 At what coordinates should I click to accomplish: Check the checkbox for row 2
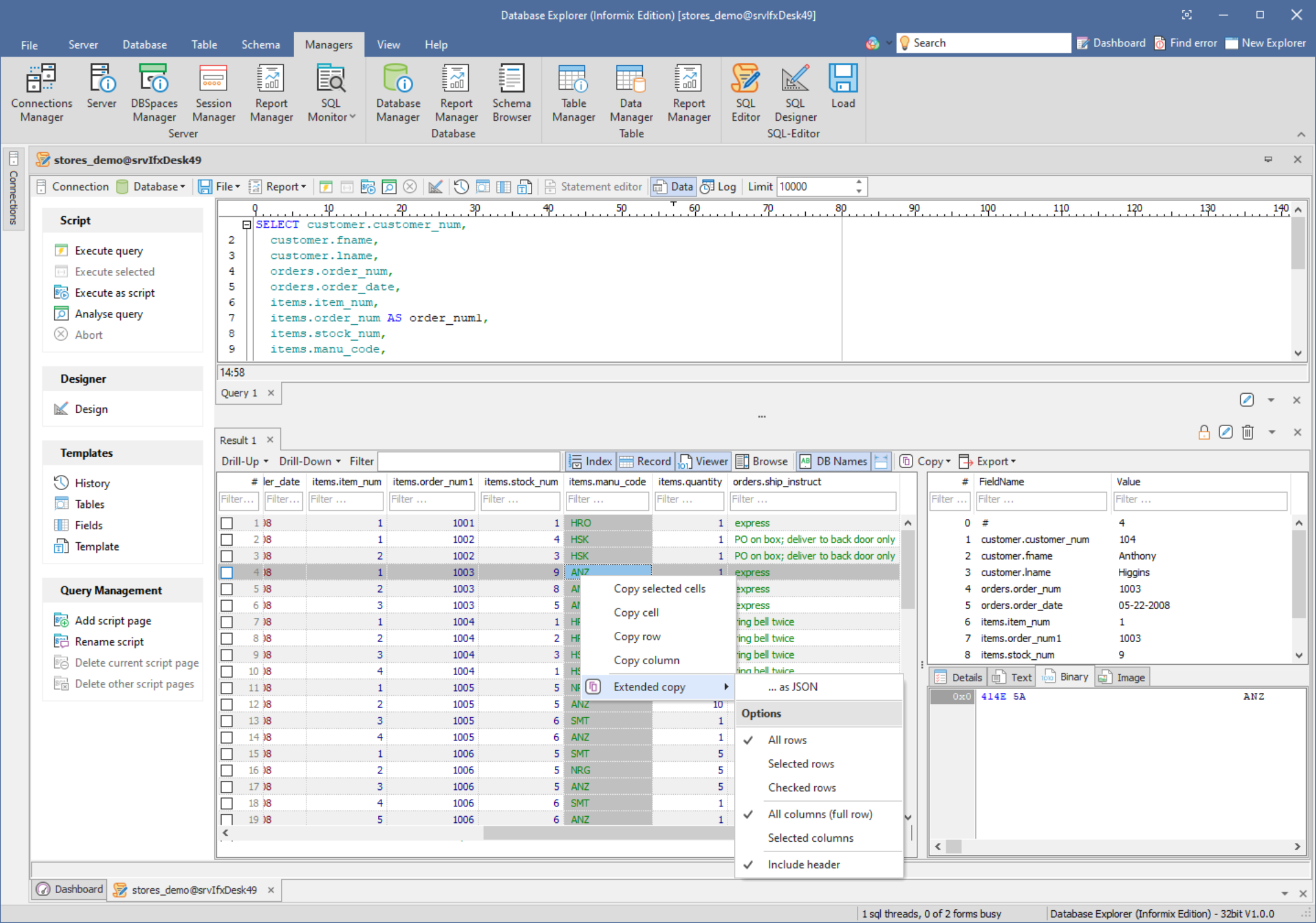point(226,540)
